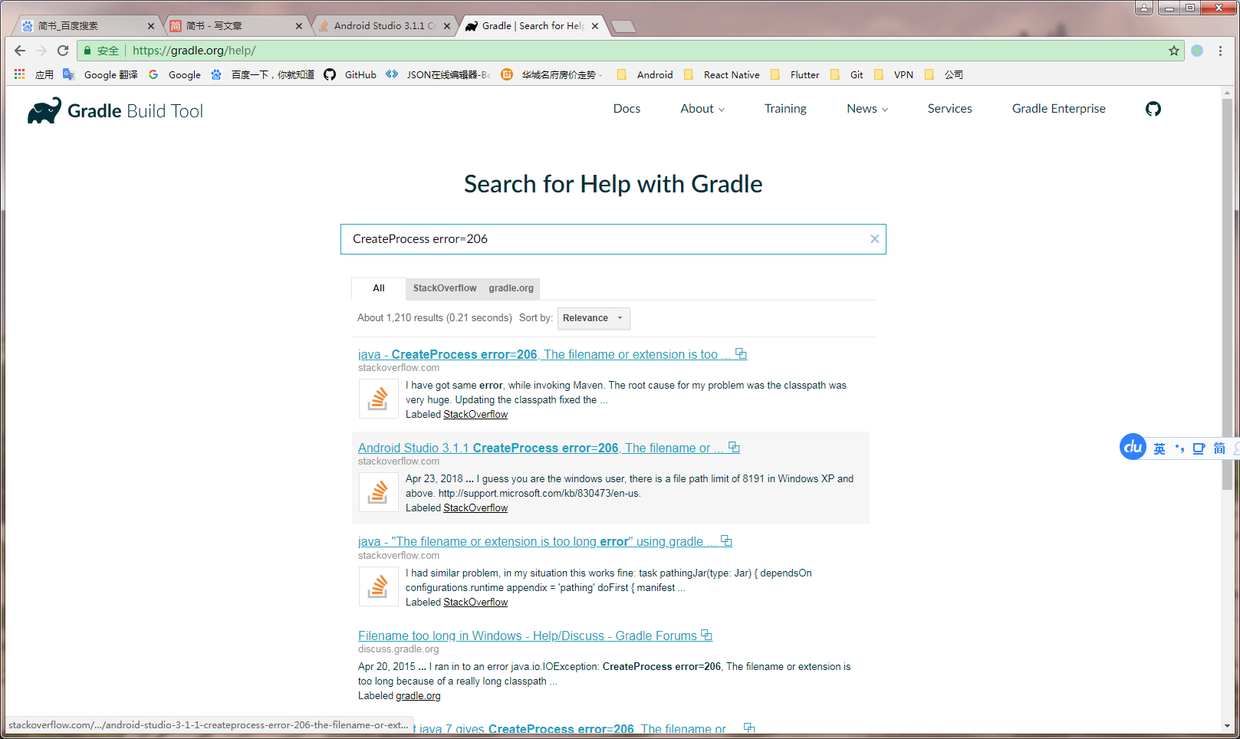This screenshot has width=1240, height=739.
Task: Open the Chrome three-dot menu
Action: click(1220, 51)
